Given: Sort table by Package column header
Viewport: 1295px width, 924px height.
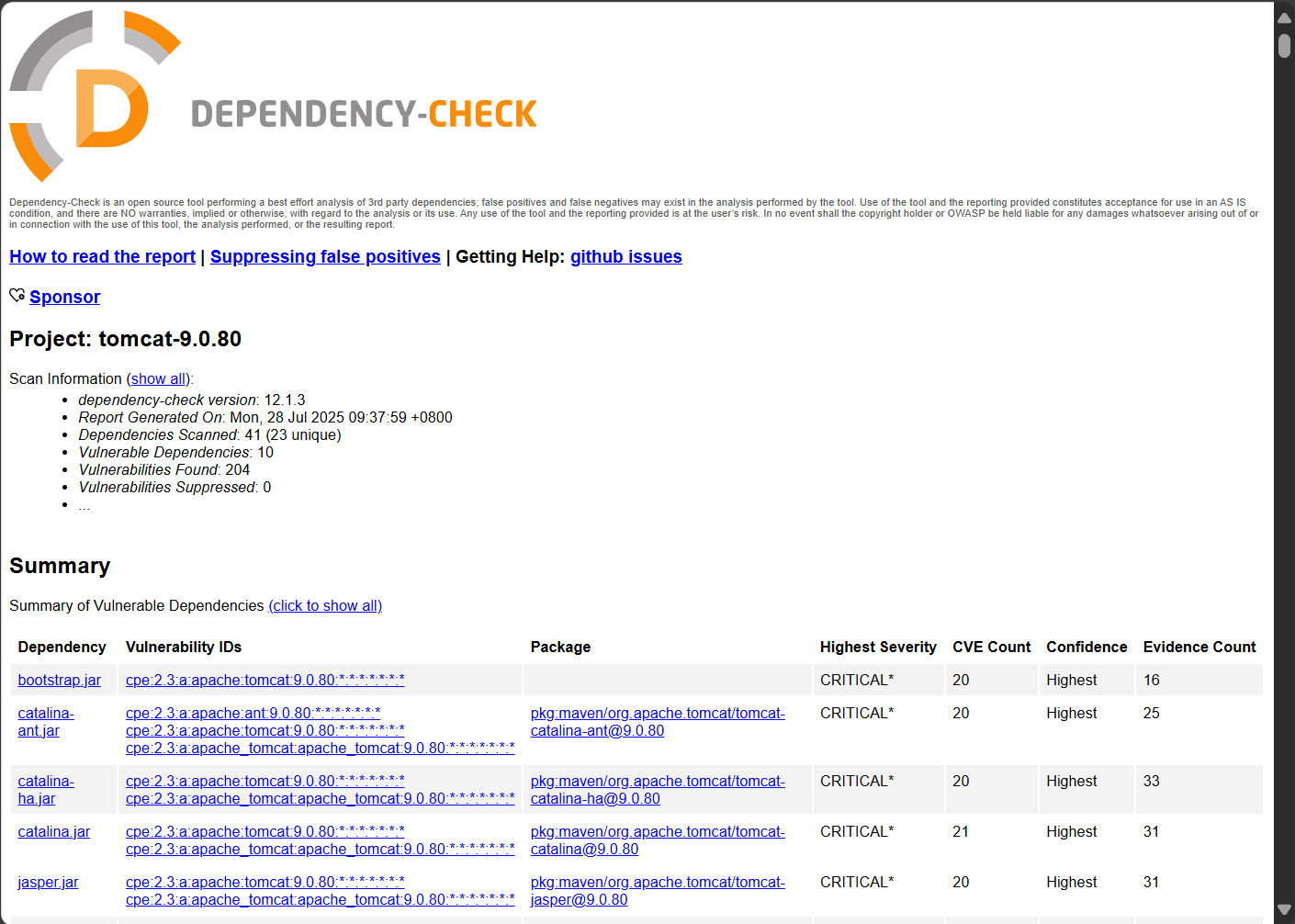Looking at the screenshot, I should tap(560, 647).
